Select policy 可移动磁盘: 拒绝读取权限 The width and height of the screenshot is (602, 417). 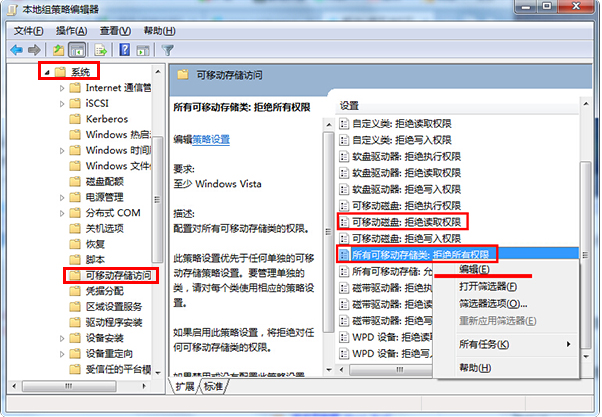[406, 222]
